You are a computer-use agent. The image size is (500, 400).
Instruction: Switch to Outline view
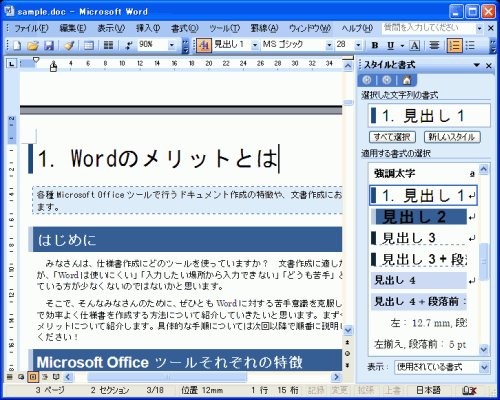click(x=45, y=377)
